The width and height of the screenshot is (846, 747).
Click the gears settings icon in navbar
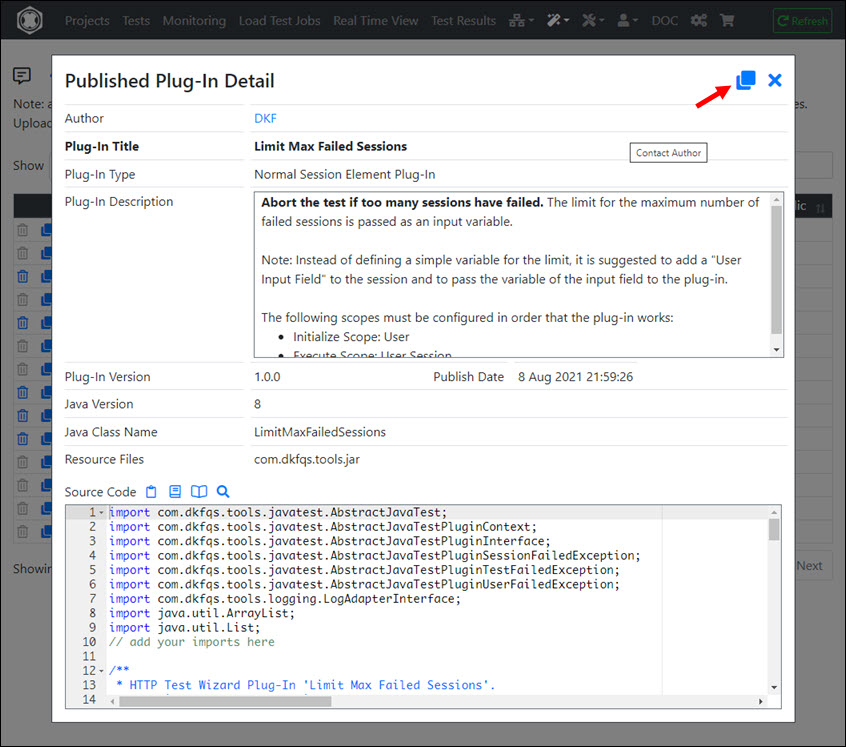pyautogui.click(x=699, y=21)
